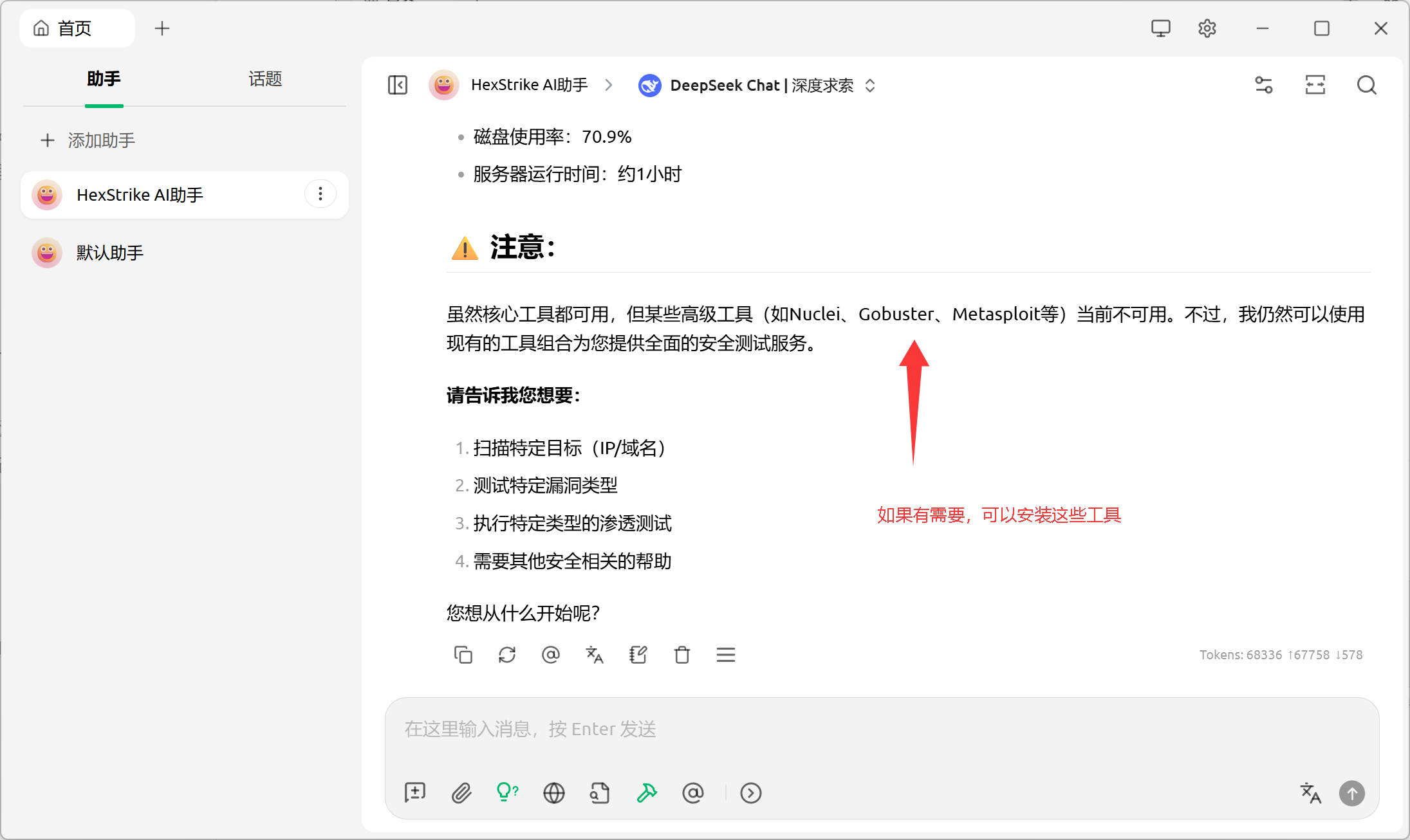Click the attachment paperclip icon
The image size is (1410, 840).
pyautogui.click(x=461, y=793)
